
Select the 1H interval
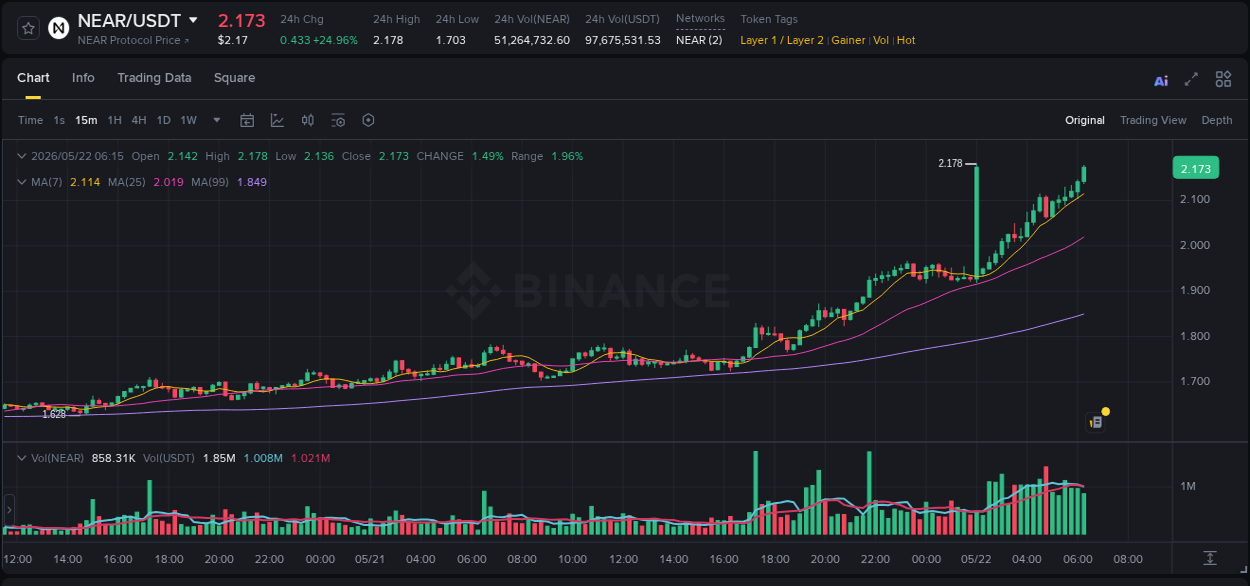(x=114, y=120)
